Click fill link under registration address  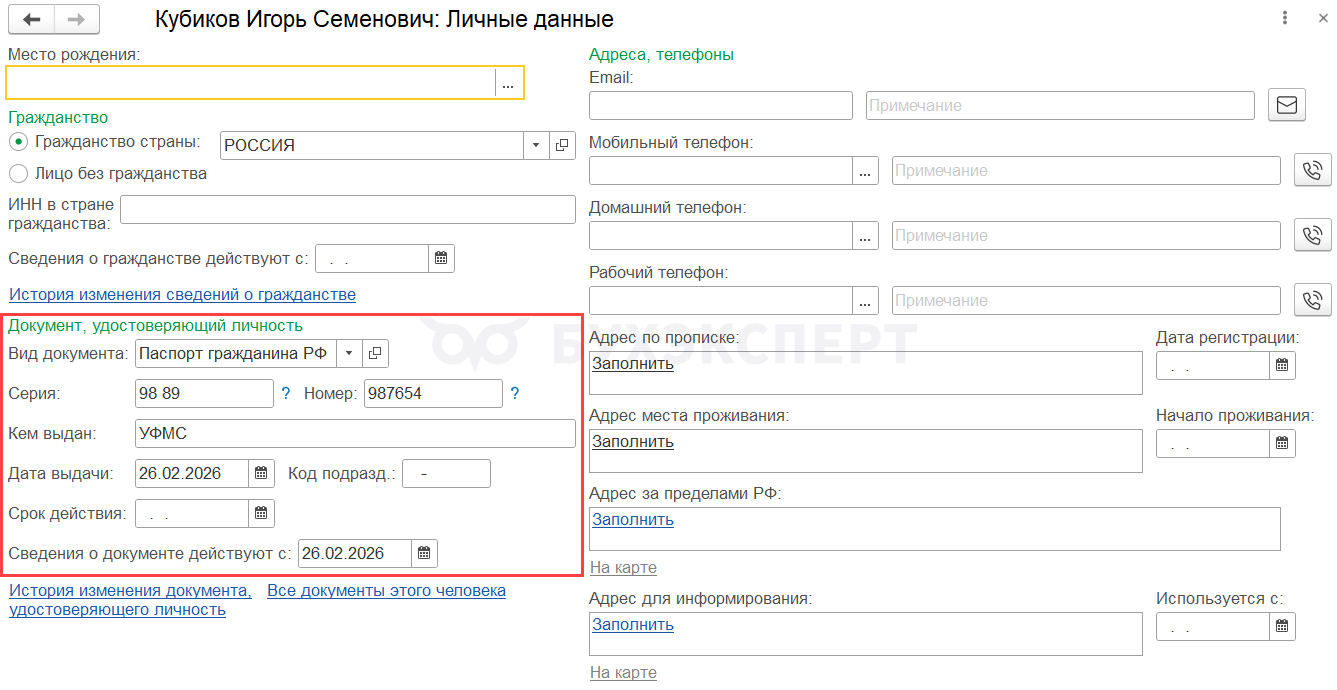click(x=632, y=364)
